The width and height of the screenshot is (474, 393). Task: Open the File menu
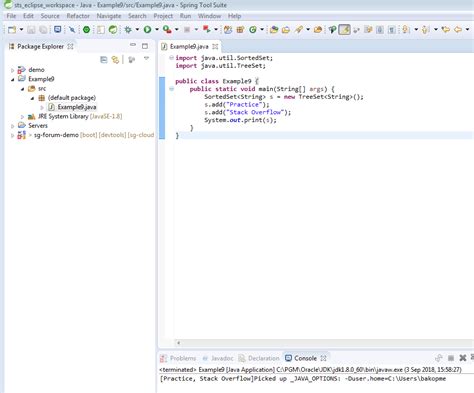[x=11, y=16]
